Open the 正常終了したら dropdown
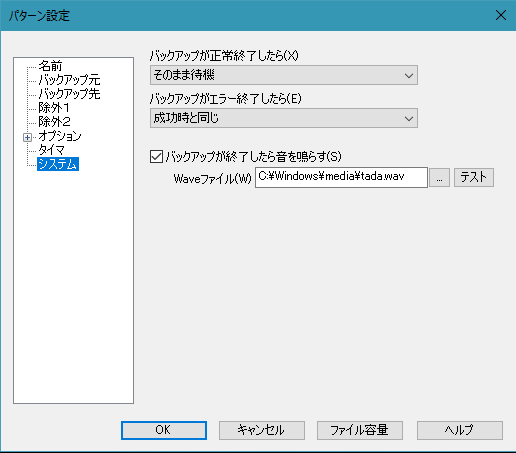Viewport: 516px width, 453px height. coord(284,75)
